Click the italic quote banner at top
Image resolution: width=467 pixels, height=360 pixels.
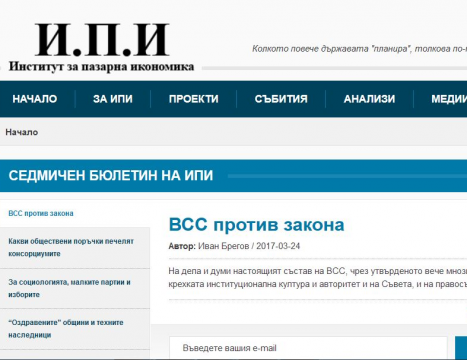359,49
